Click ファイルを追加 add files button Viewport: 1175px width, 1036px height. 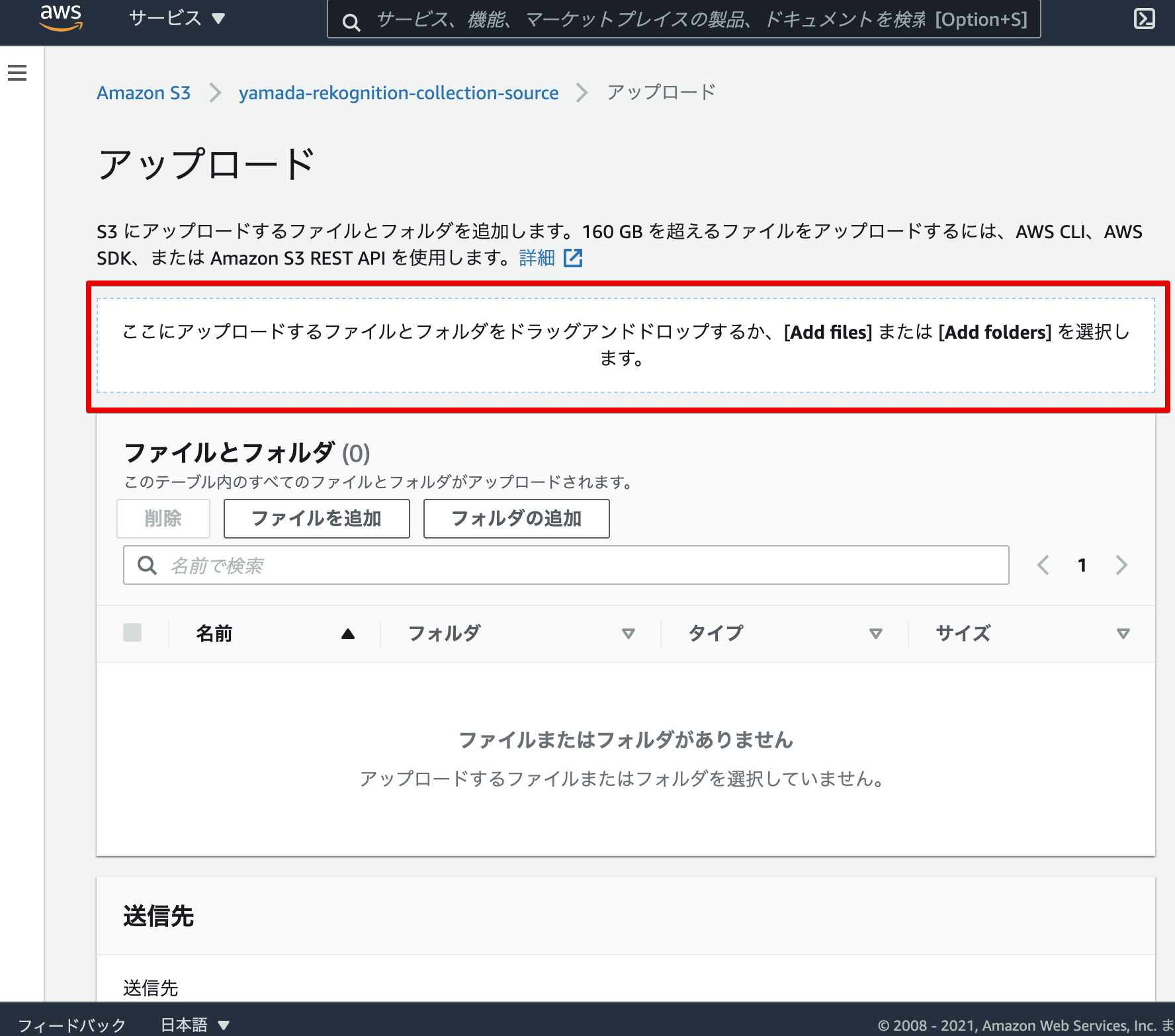(317, 519)
